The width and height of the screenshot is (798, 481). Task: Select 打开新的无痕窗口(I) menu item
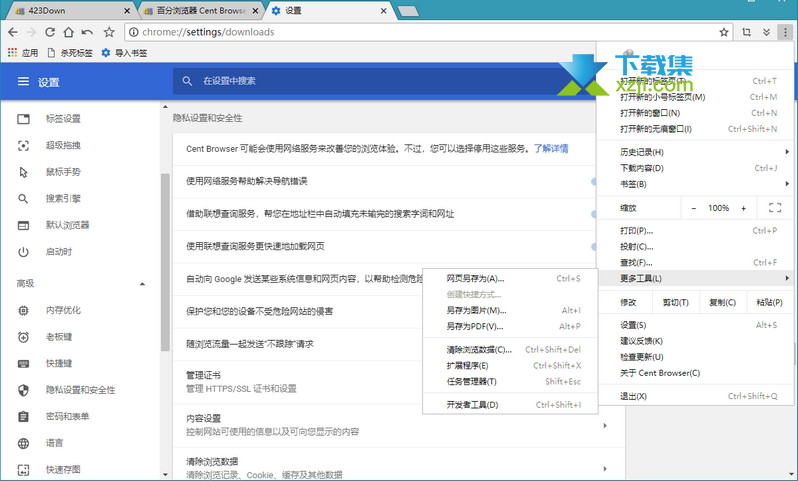[x=697, y=129]
